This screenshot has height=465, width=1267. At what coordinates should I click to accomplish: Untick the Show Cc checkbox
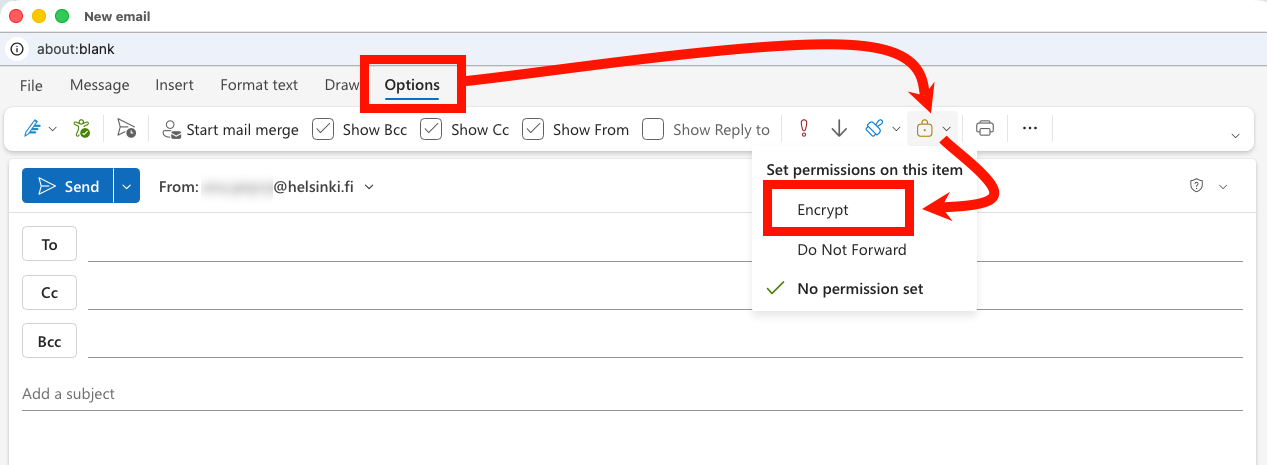click(x=431, y=129)
